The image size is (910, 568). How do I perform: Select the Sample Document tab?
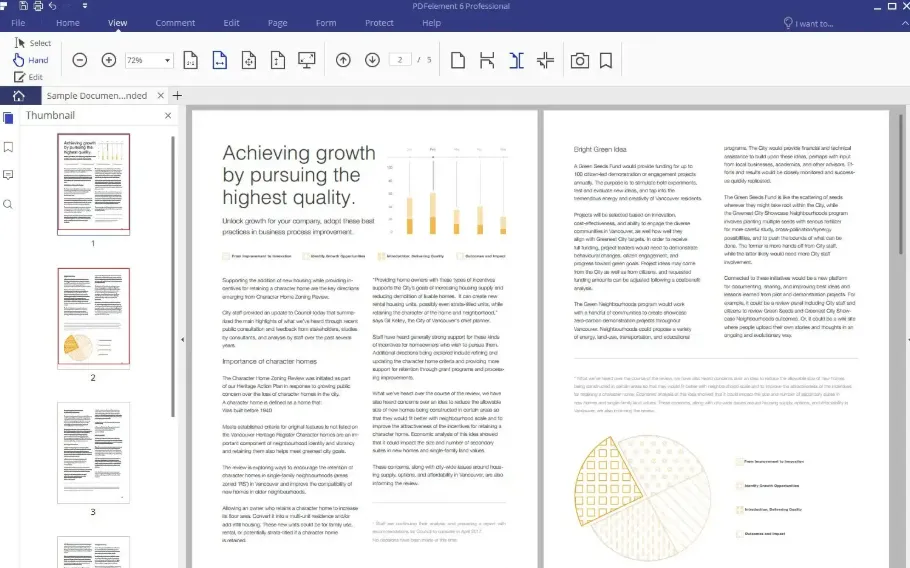tap(97, 96)
